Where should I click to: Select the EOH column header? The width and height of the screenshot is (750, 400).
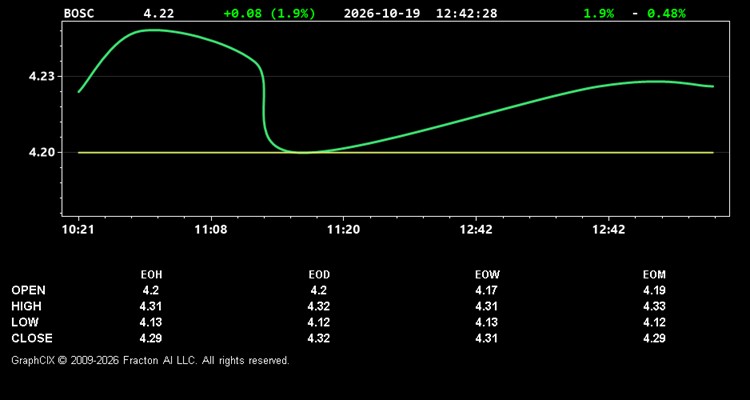(x=151, y=275)
